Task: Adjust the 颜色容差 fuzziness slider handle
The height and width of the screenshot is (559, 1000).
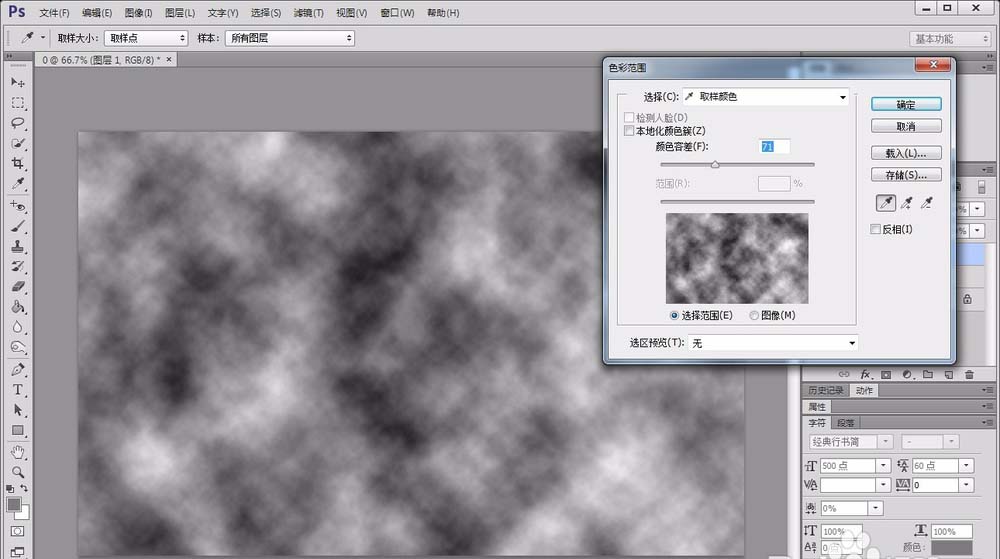Action: (x=715, y=164)
